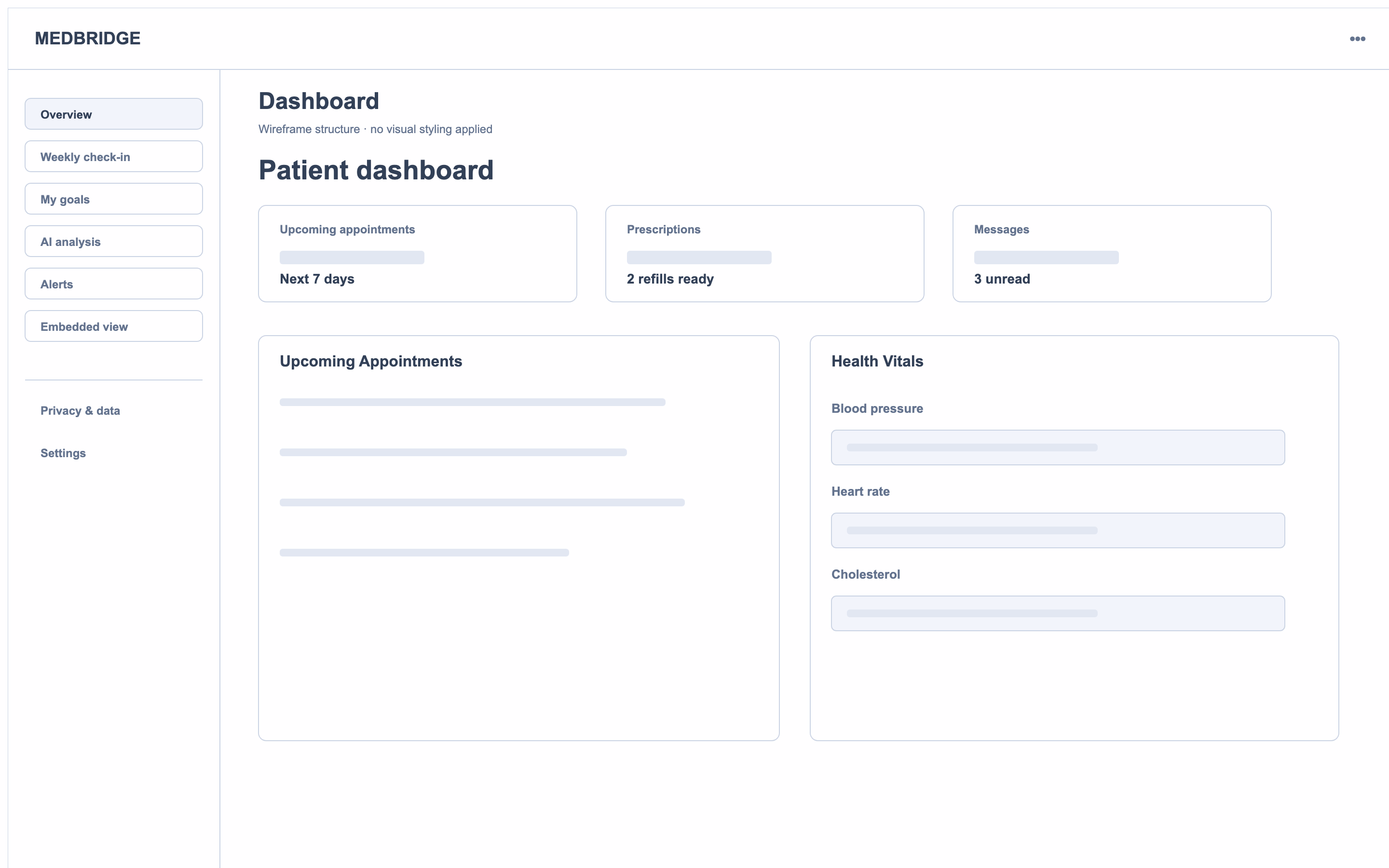Go to My goals section
Screen dimensions: 1389x868
coord(114,199)
